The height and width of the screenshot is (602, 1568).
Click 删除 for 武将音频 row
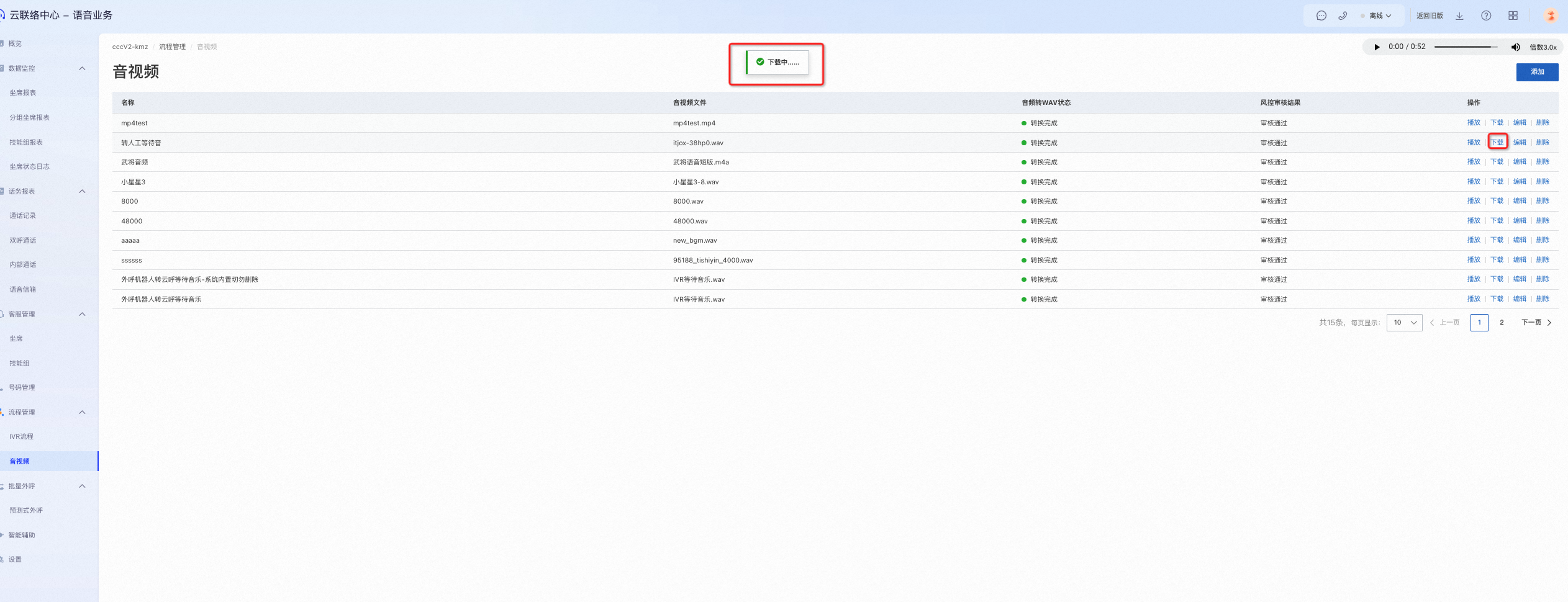click(1543, 162)
